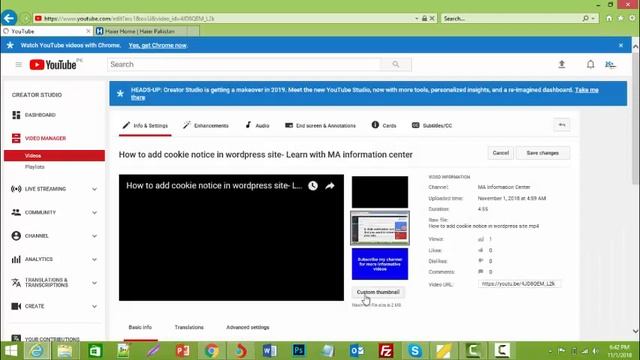Click the Save changes button

[x=542, y=153]
